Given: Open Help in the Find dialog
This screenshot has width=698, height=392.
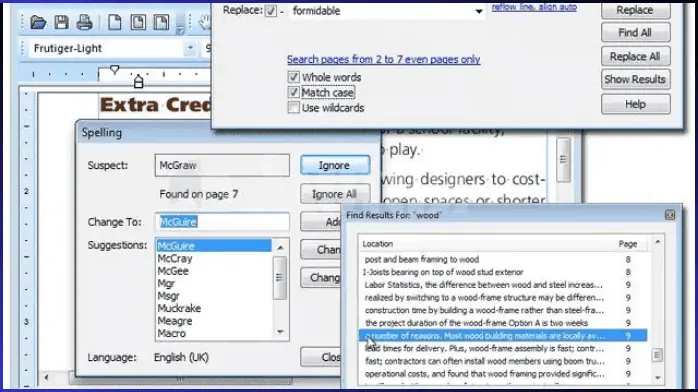Looking at the screenshot, I should click(x=635, y=104).
